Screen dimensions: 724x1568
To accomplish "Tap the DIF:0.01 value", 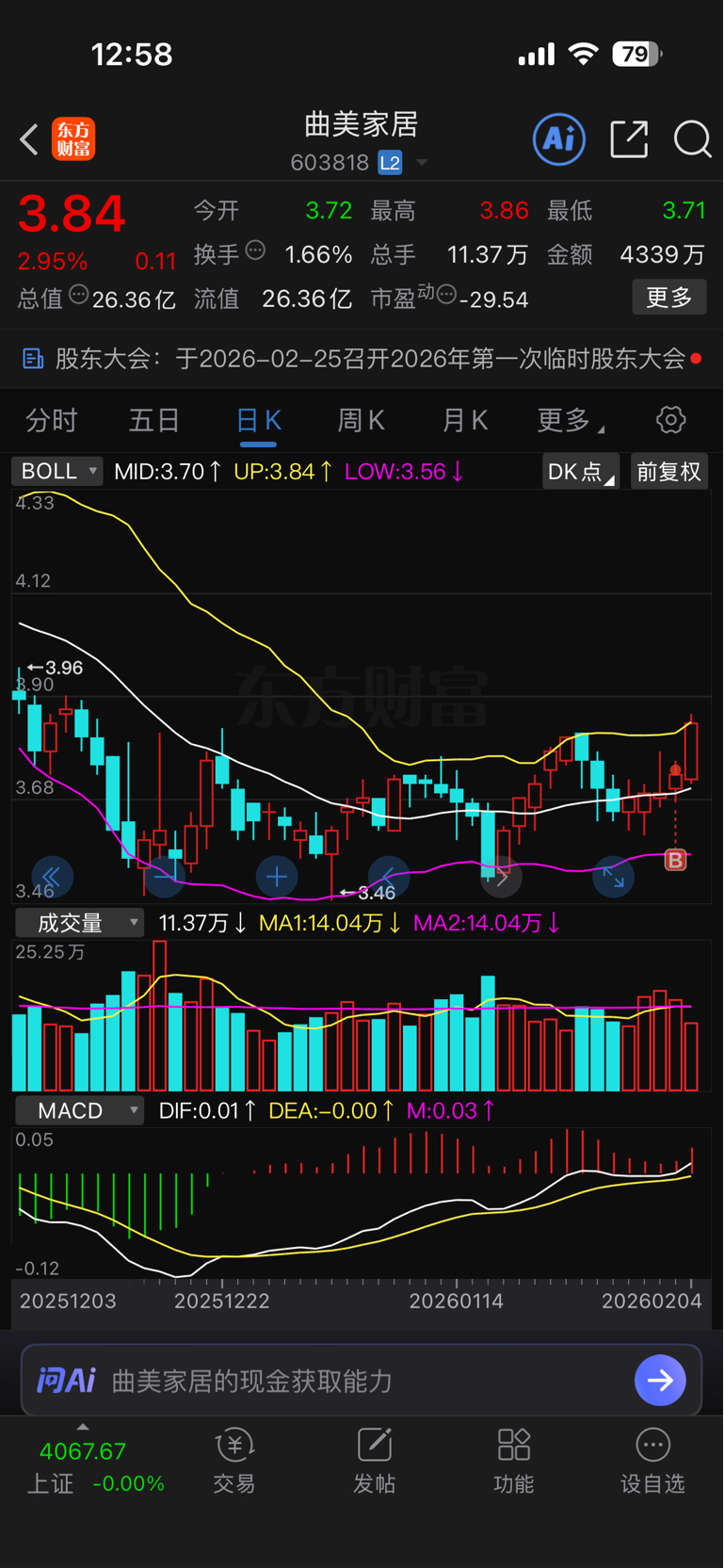I will [207, 1110].
